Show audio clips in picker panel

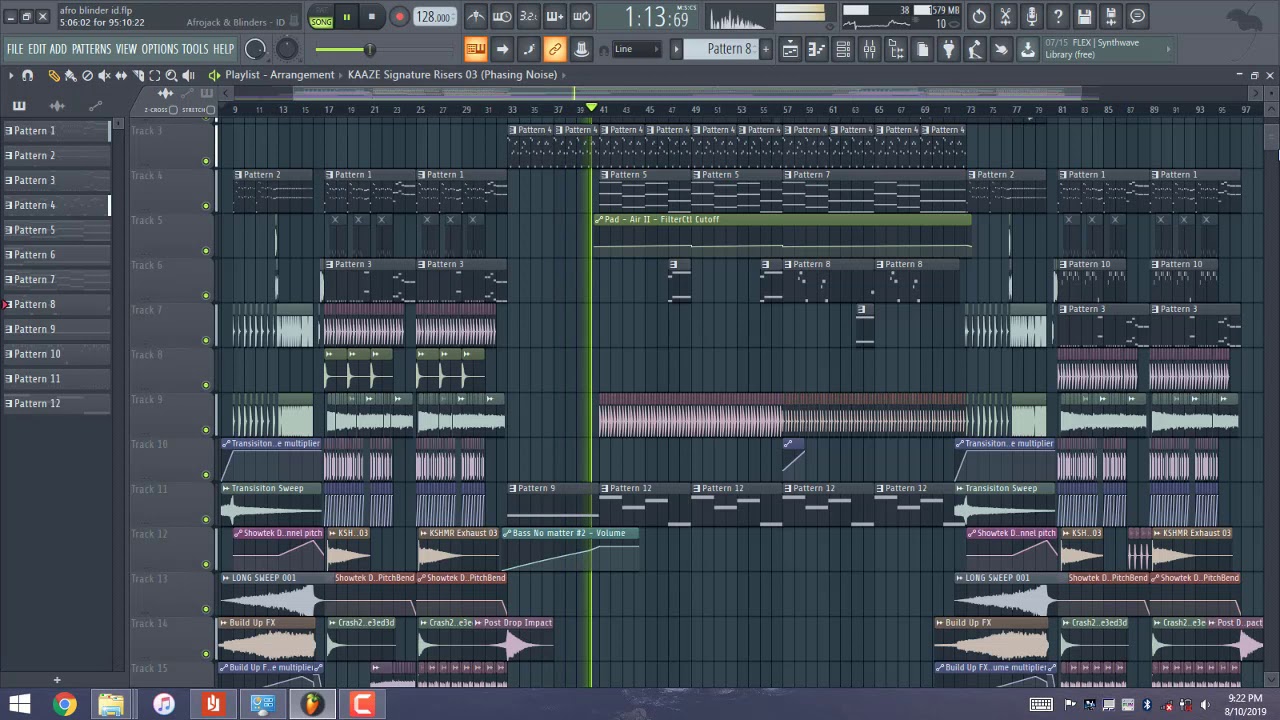[57, 105]
